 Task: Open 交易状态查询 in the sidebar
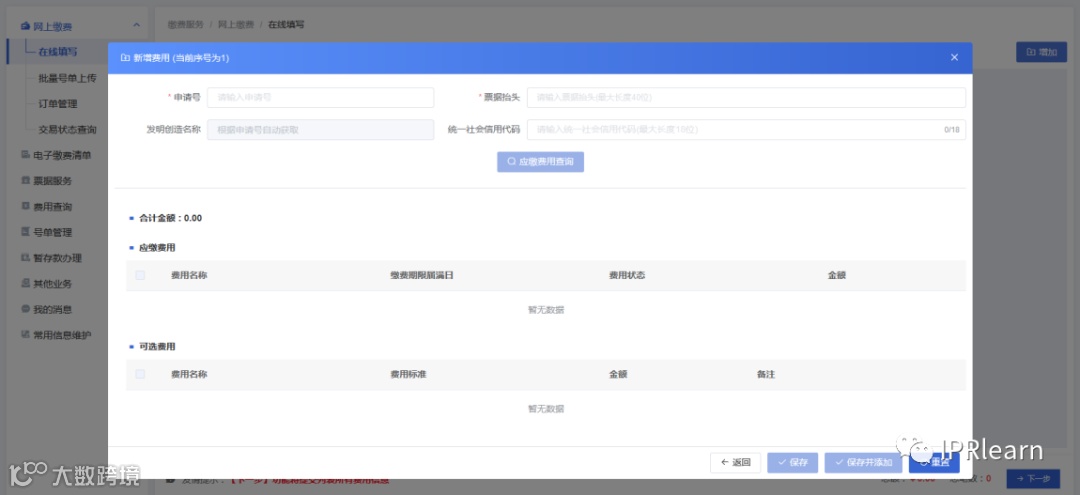click(68, 129)
